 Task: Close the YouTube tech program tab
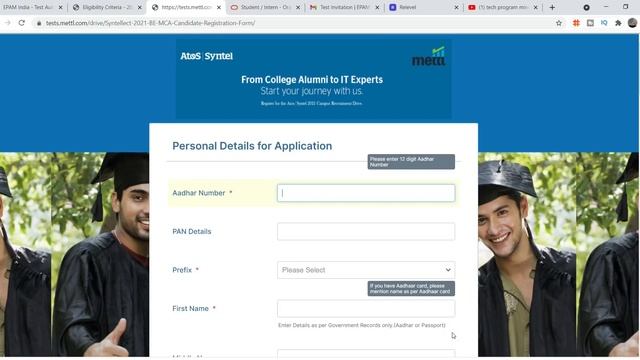(536, 7)
